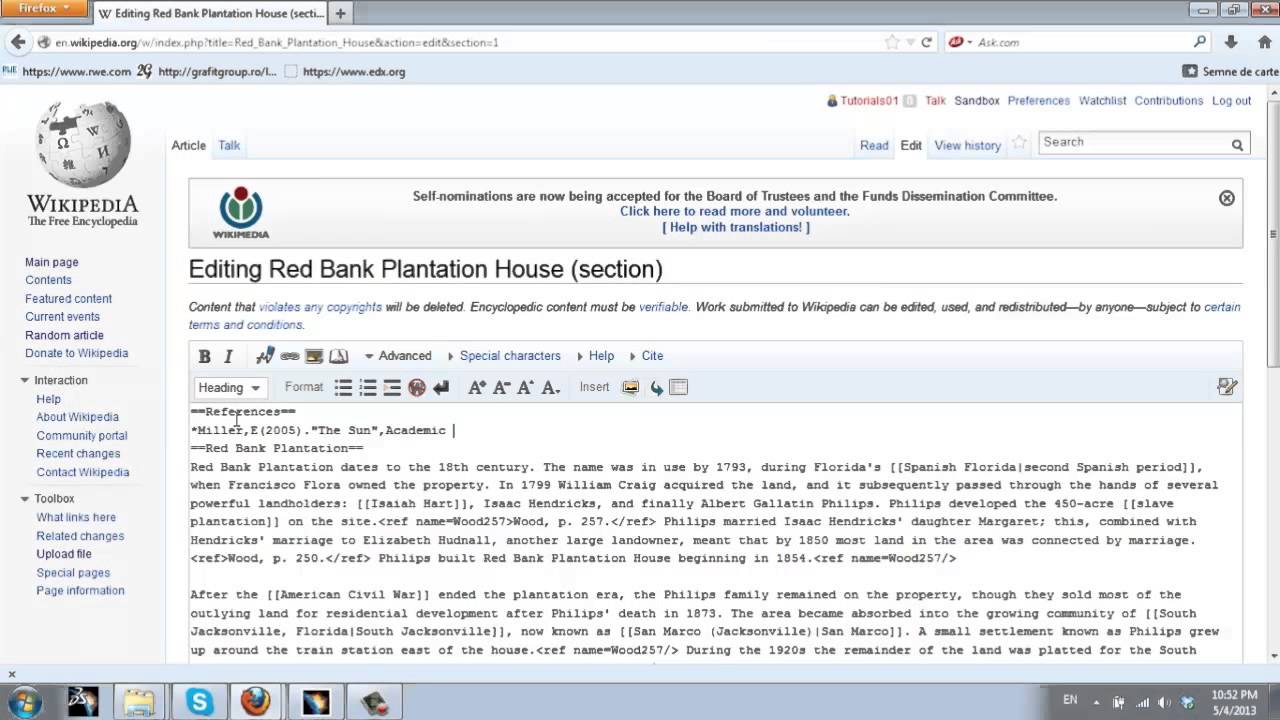Click Log out link
Viewport: 1280px width, 720px height.
pos(1231,101)
